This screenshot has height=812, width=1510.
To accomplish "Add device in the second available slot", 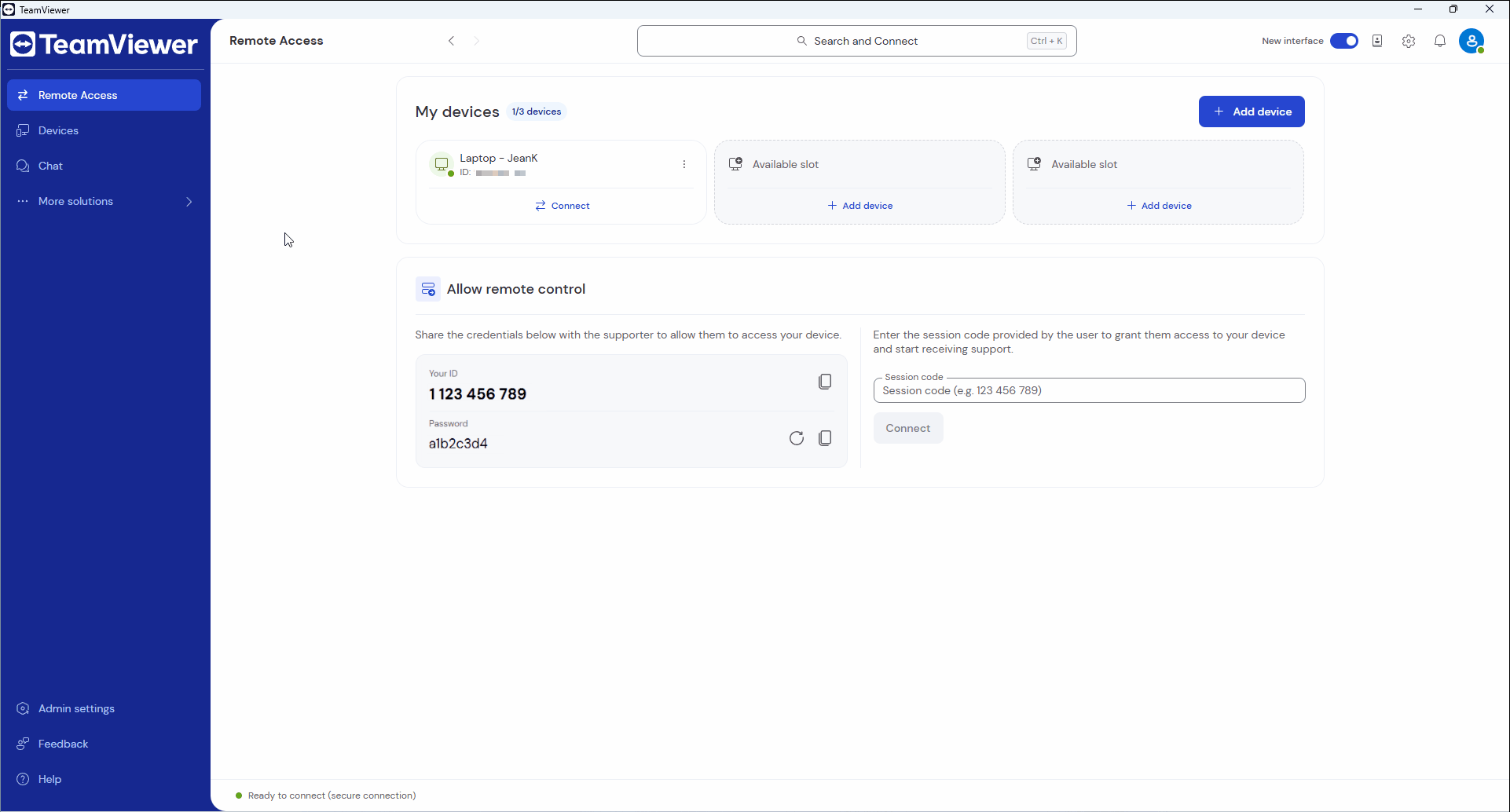I will click(1159, 206).
